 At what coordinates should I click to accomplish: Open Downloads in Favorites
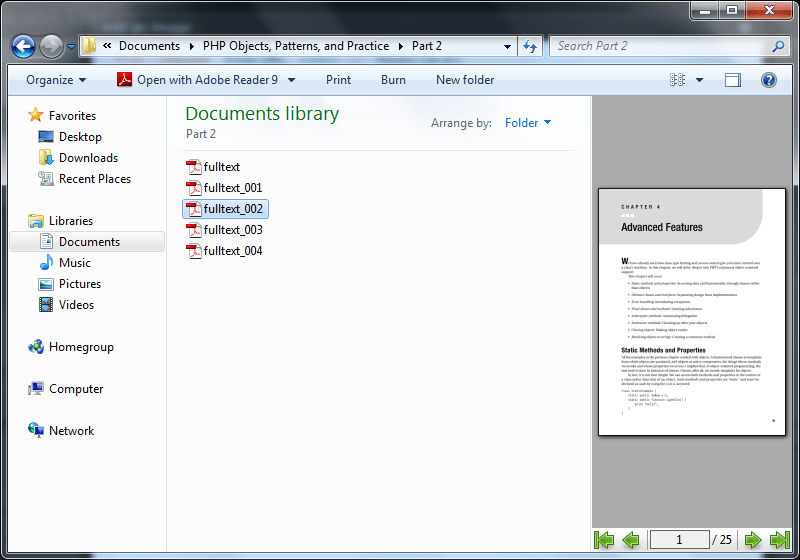coord(88,158)
